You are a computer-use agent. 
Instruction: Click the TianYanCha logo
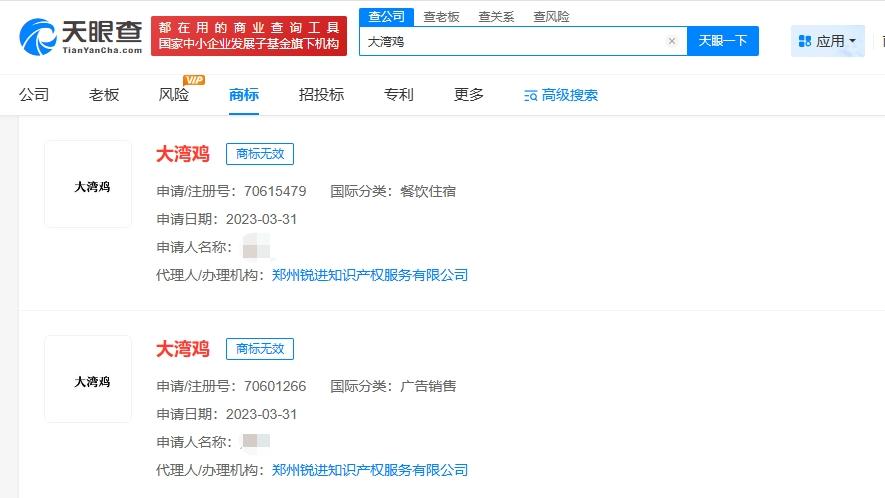coord(81,37)
